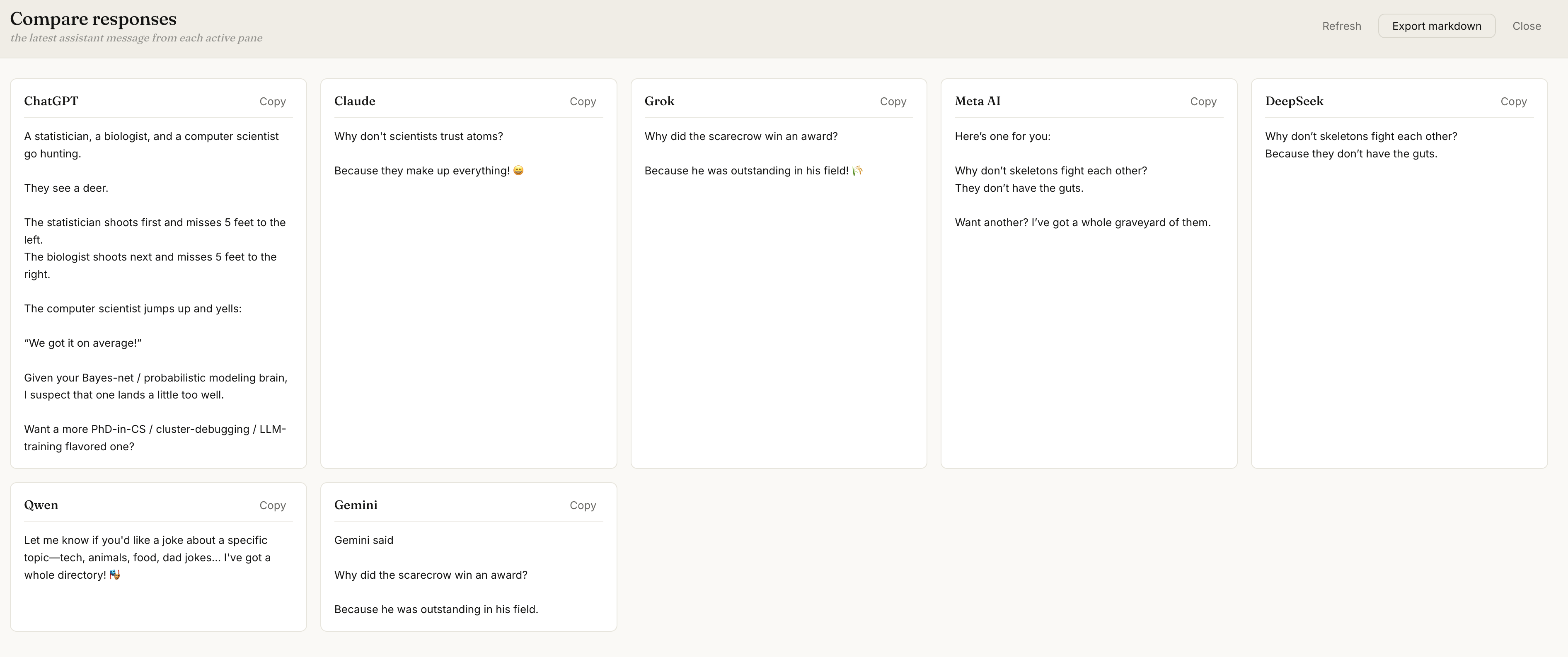Click Qwen's "Let me know" paragraph
The width and height of the screenshot is (1568, 657).
(x=147, y=557)
